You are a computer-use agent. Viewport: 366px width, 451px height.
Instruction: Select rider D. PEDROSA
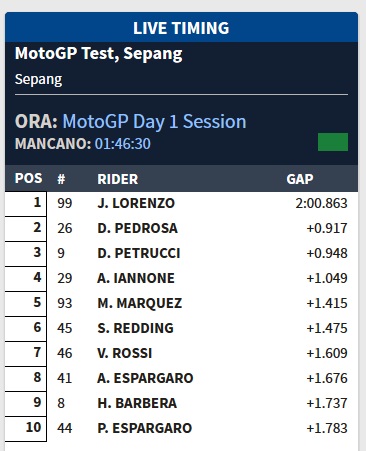point(137,228)
